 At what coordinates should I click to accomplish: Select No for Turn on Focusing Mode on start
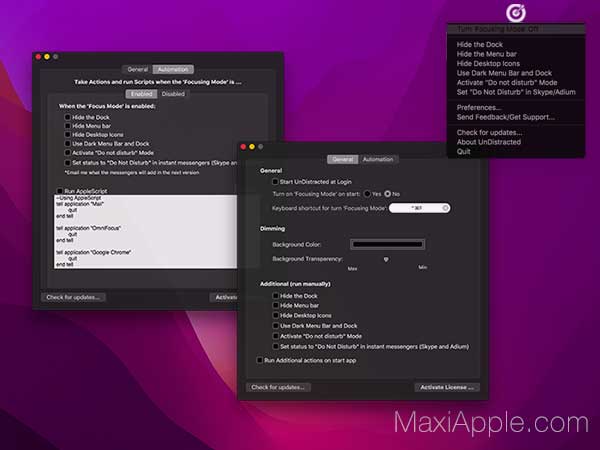tap(388, 194)
